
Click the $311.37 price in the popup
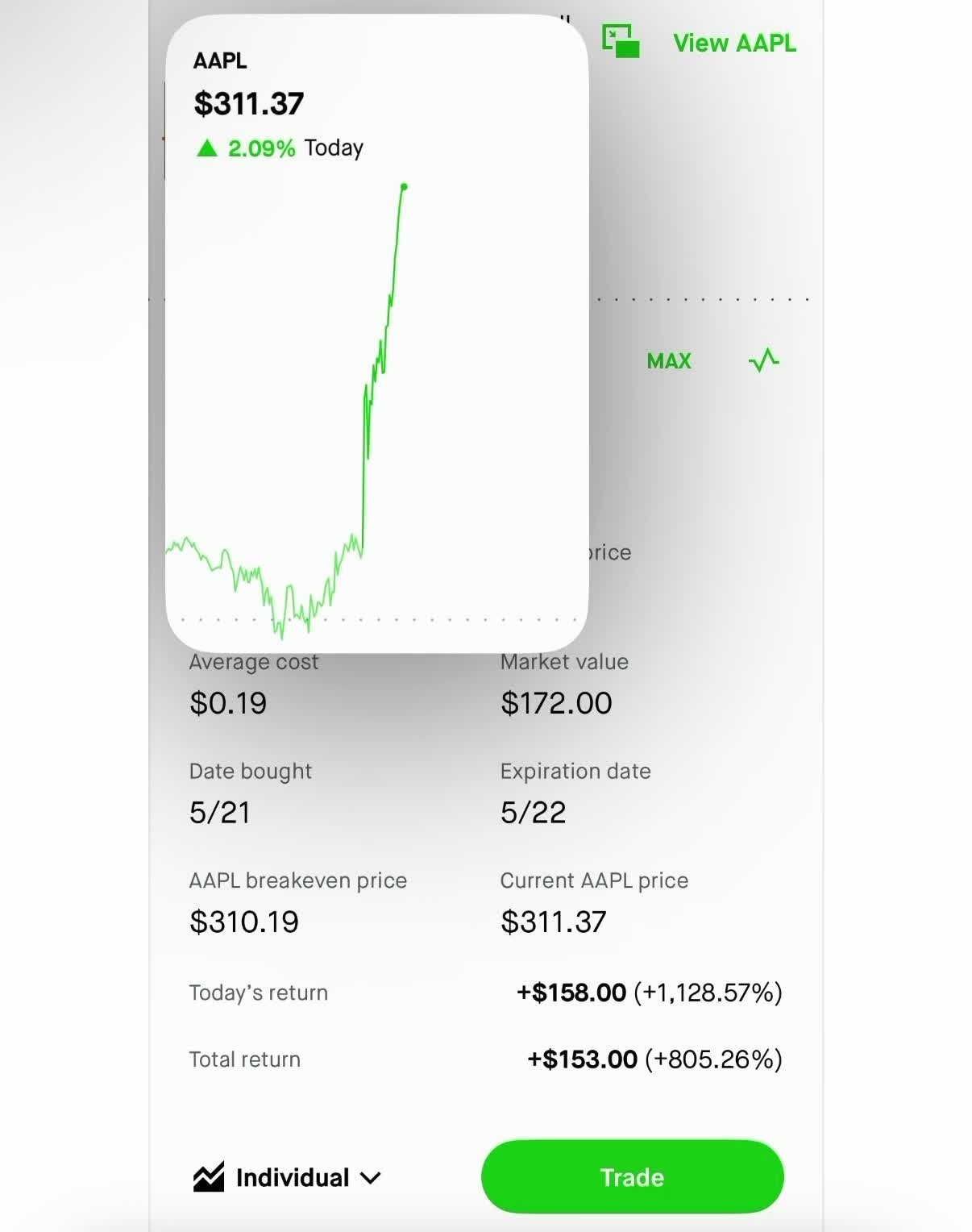[248, 103]
